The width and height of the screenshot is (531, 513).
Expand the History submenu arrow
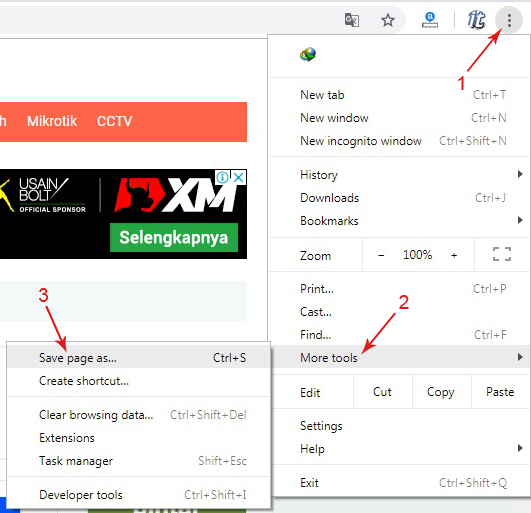tap(520, 174)
